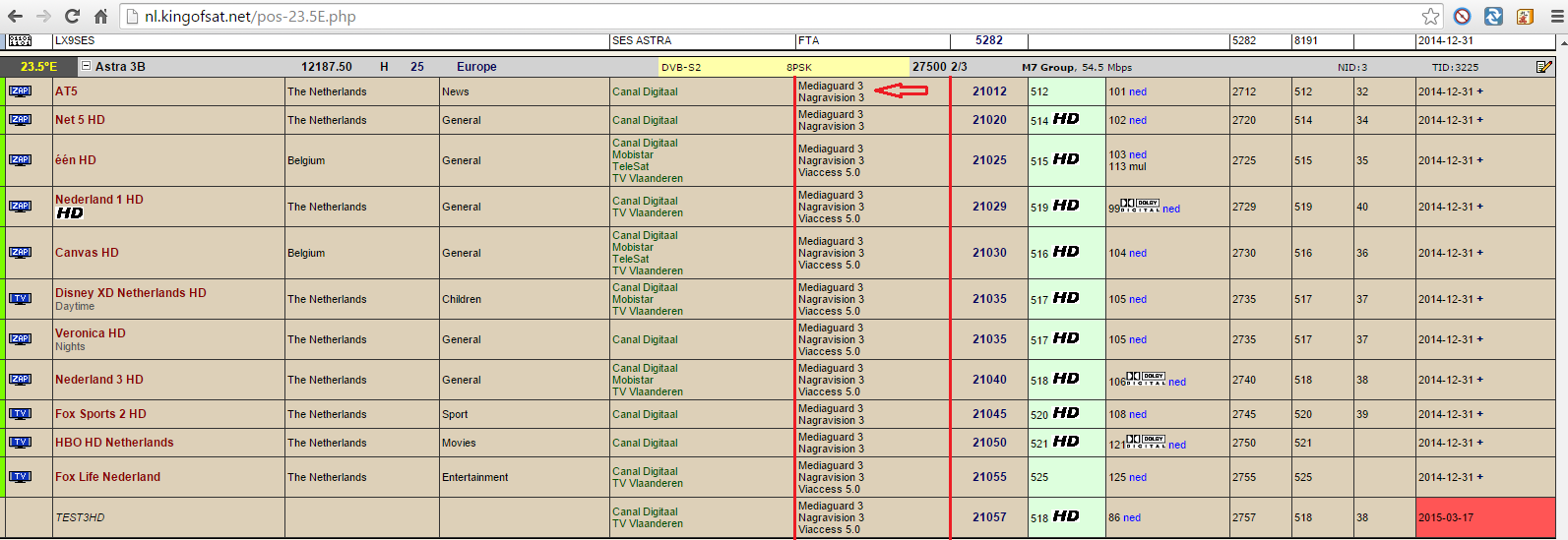This screenshot has width=1568, height=540.
Task: Collapse the Astra 3B transponder section
Action: point(87,66)
